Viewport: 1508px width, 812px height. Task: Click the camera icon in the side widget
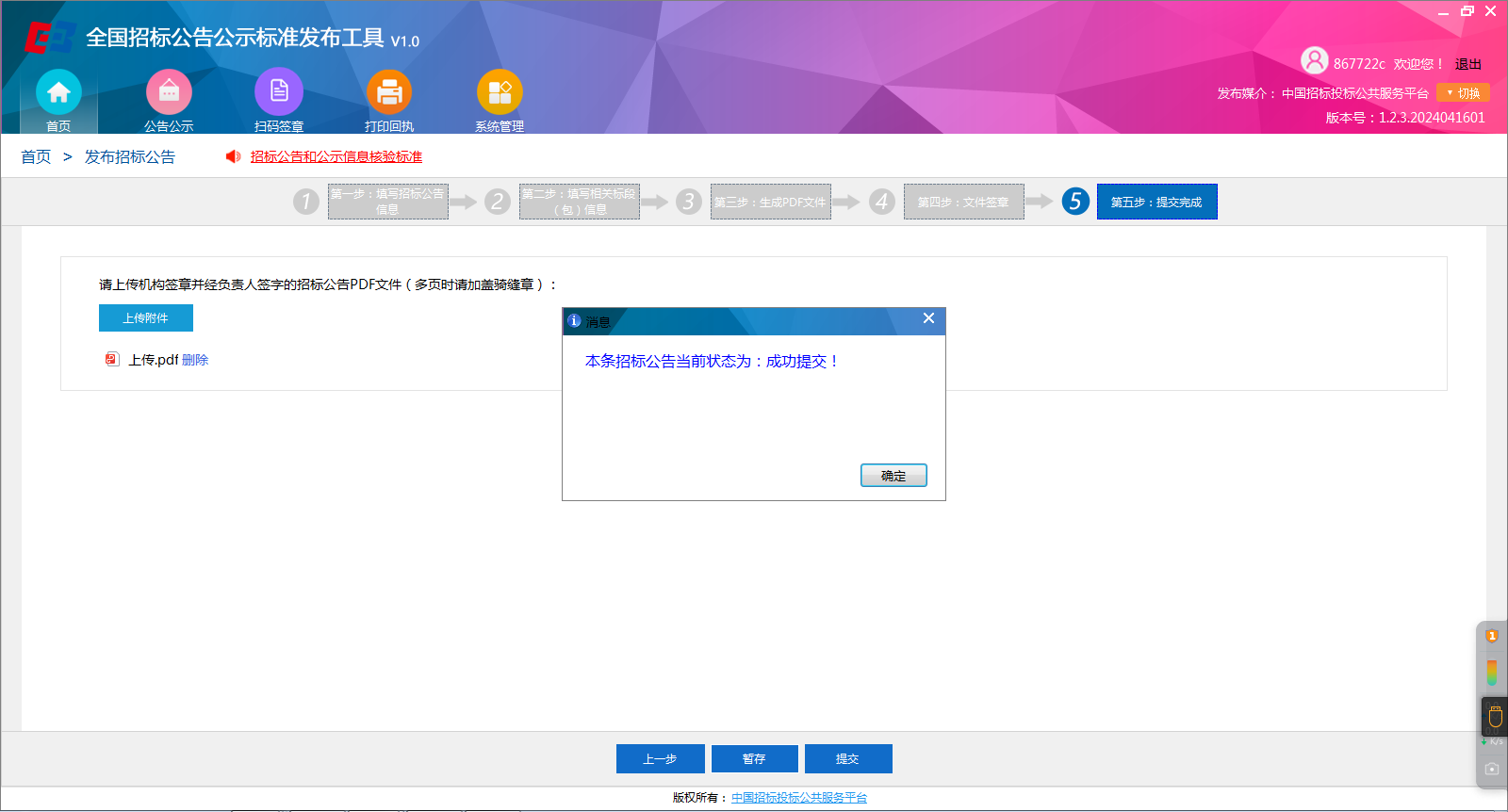1491,769
